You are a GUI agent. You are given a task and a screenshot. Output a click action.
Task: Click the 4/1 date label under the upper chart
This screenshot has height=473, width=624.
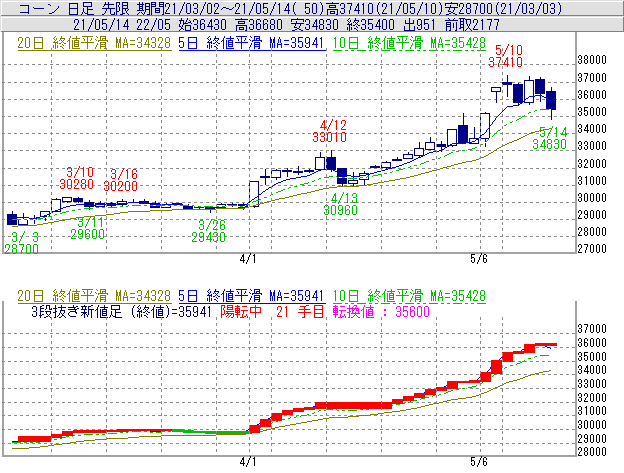pos(248,259)
